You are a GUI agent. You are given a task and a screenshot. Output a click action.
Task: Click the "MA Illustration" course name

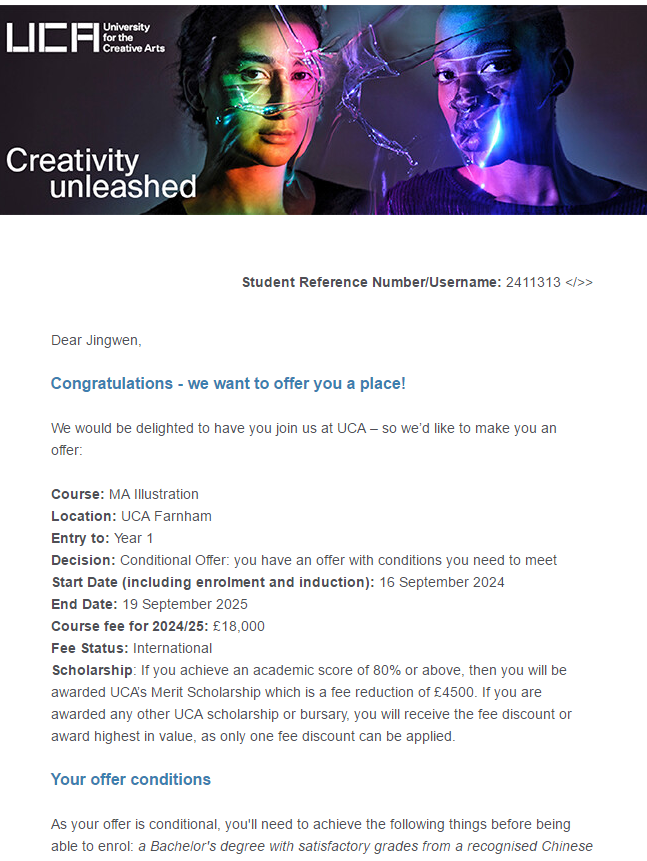tap(154, 494)
